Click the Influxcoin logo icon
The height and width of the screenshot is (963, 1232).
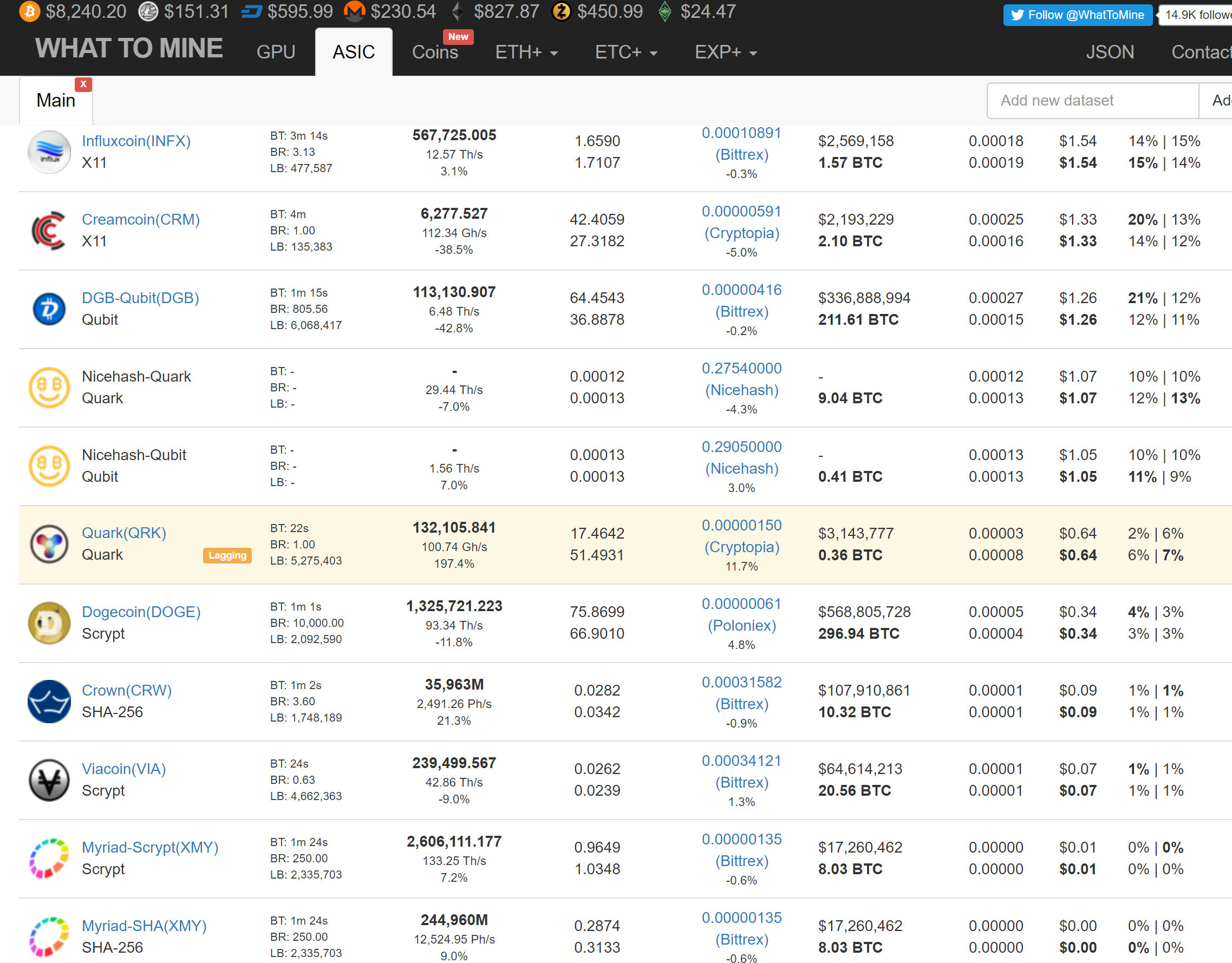click(49, 152)
